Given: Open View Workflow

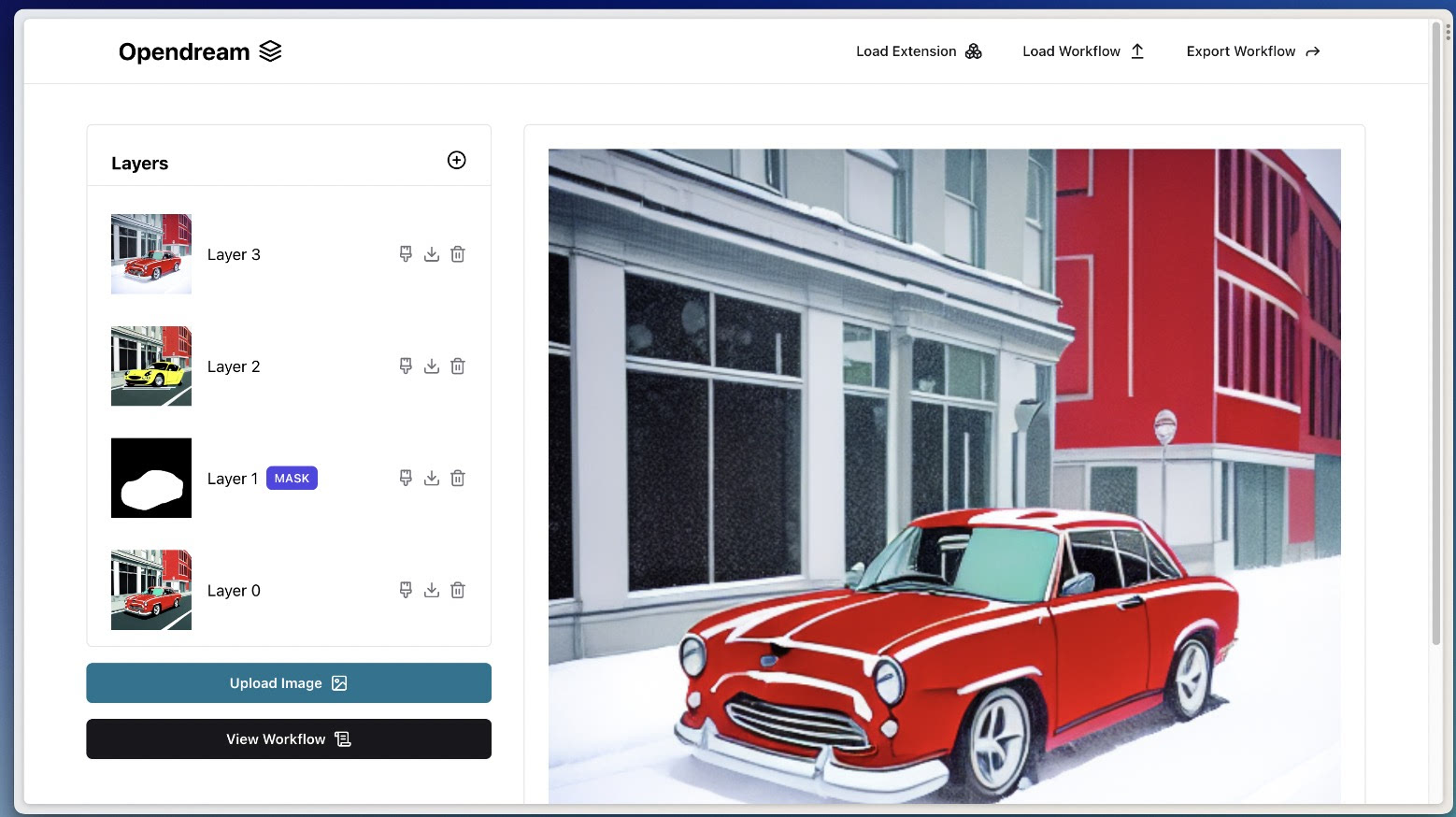Looking at the screenshot, I should (289, 739).
